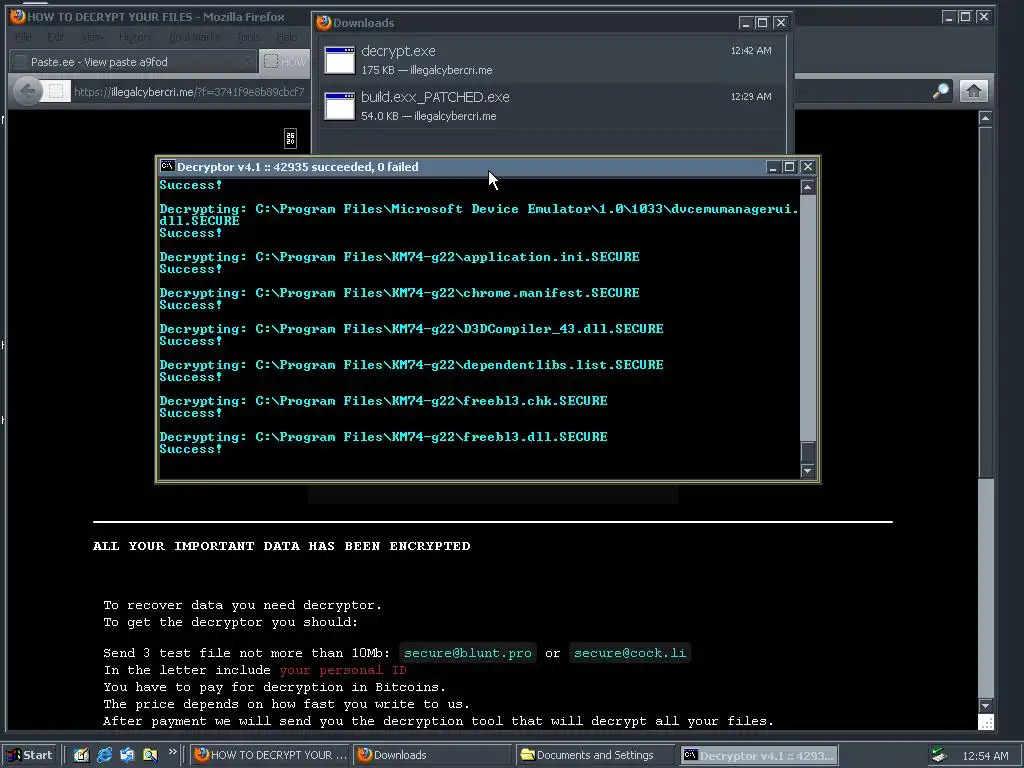Click Documents and Settings taskbar button

pyautogui.click(x=594, y=755)
